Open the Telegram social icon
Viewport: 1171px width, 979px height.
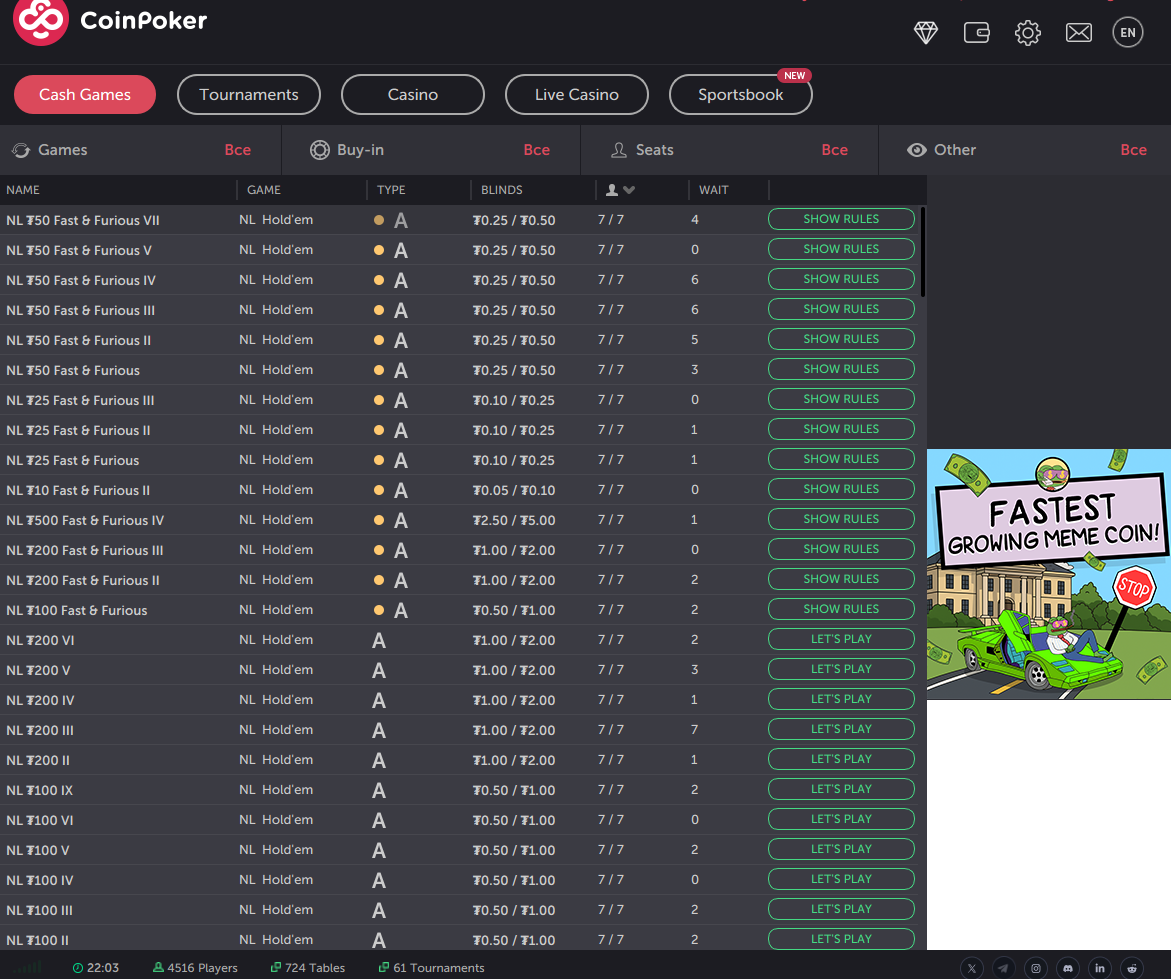pyautogui.click(x=1003, y=967)
